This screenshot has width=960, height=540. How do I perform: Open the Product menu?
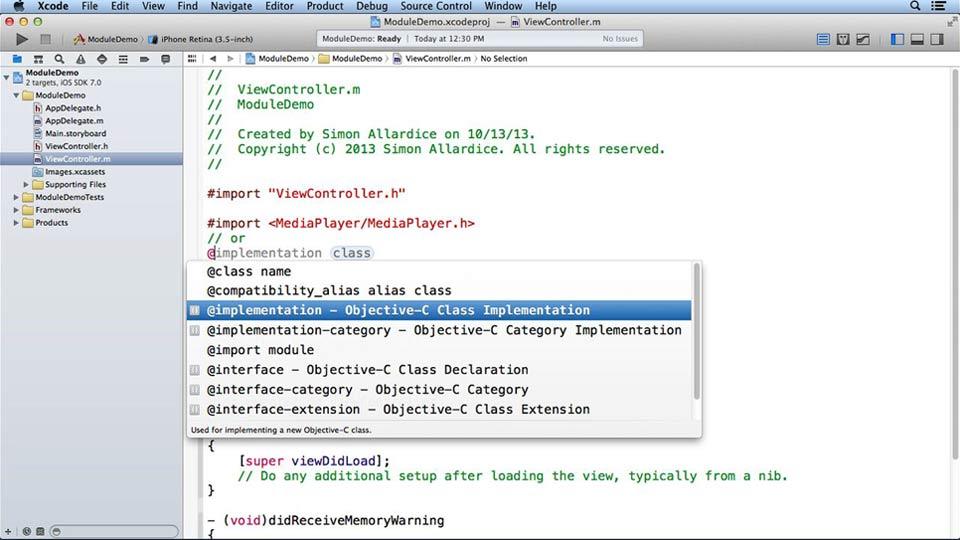(x=324, y=6)
